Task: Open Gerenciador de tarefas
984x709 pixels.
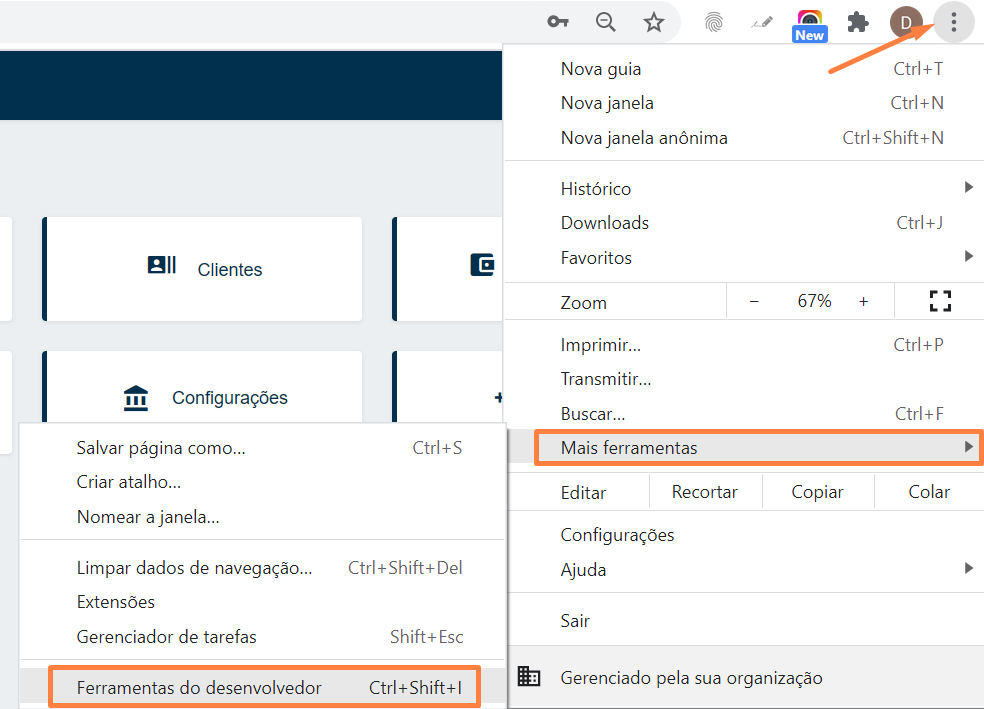Action: point(262,637)
